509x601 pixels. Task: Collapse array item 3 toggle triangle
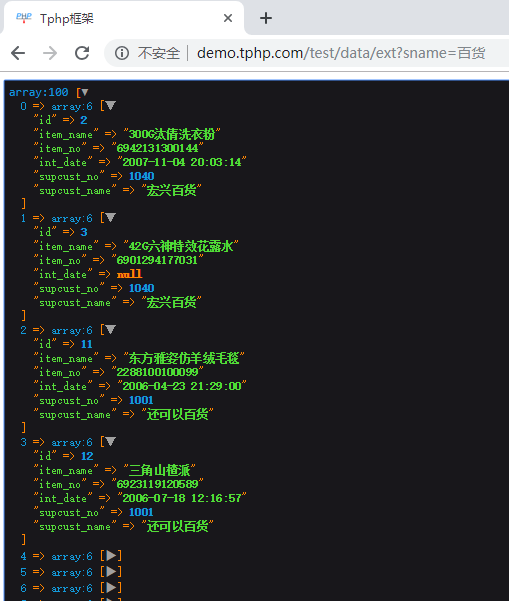tap(110, 441)
